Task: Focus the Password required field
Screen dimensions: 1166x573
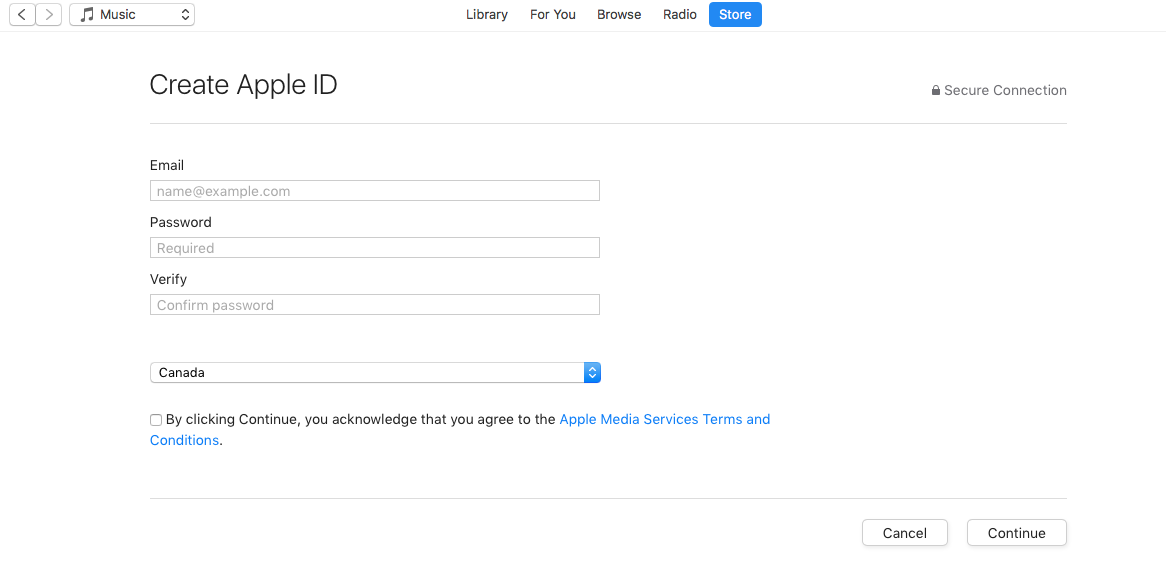Action: (375, 247)
